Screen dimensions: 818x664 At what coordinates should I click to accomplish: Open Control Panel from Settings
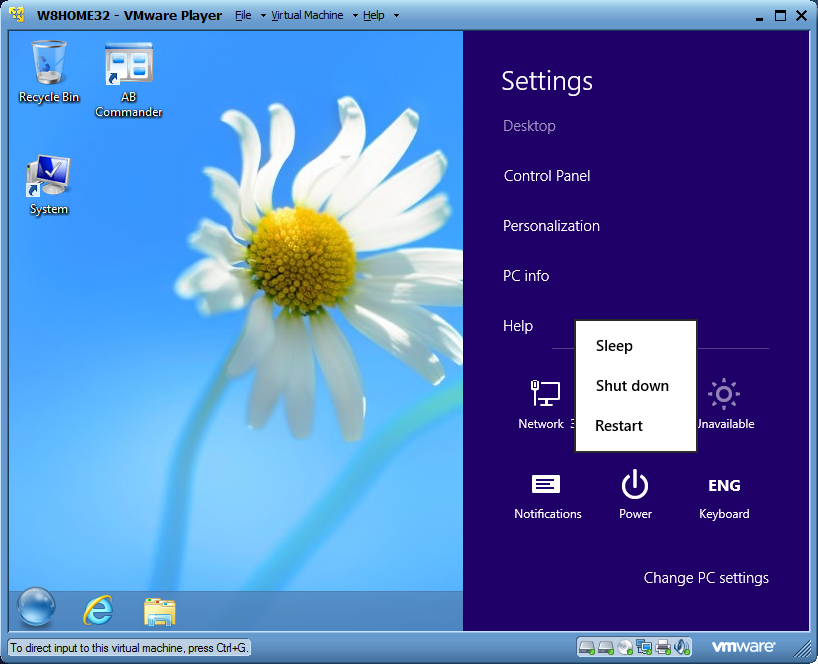point(547,176)
